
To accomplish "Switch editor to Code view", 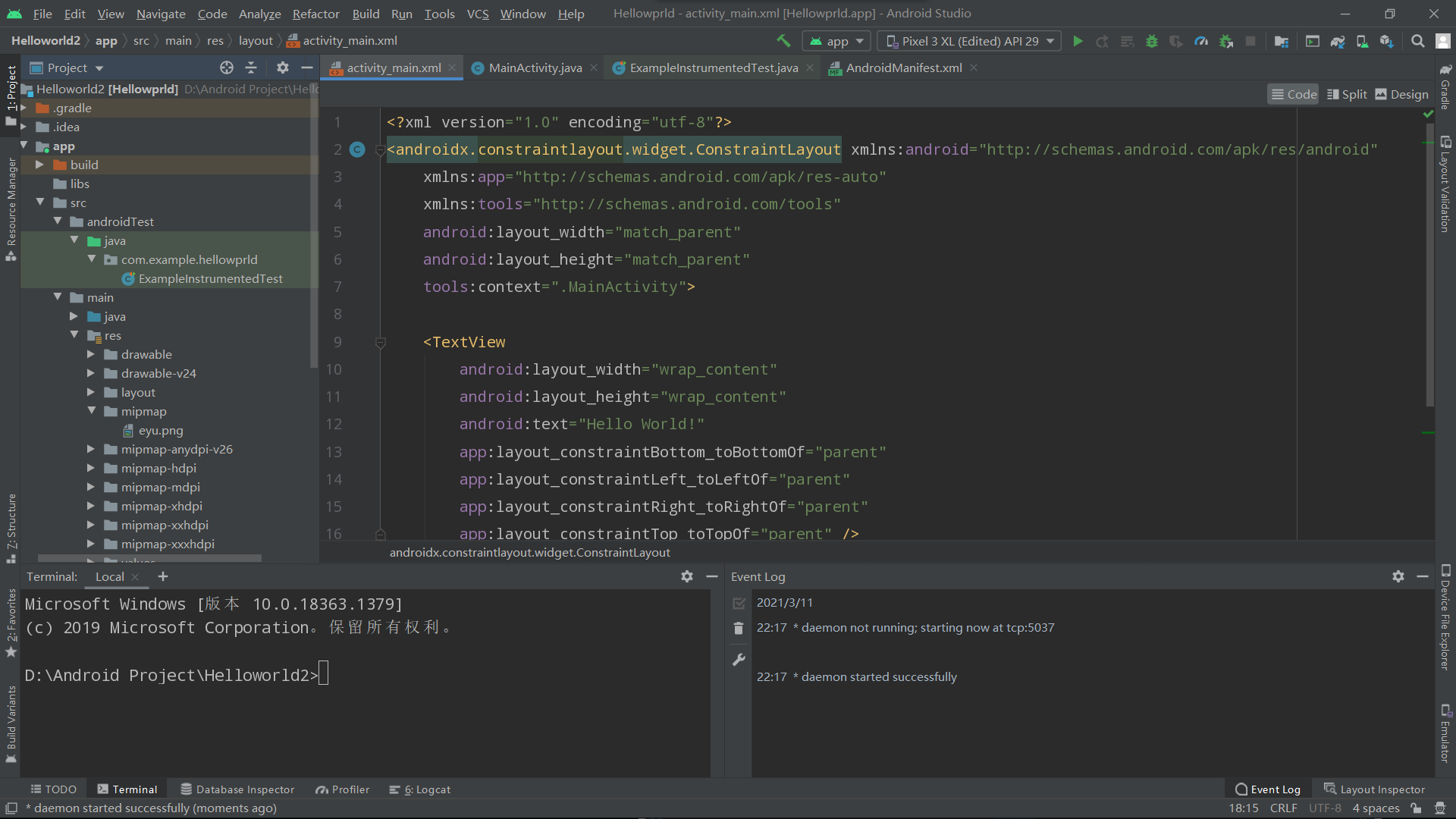I will pos(1294,94).
